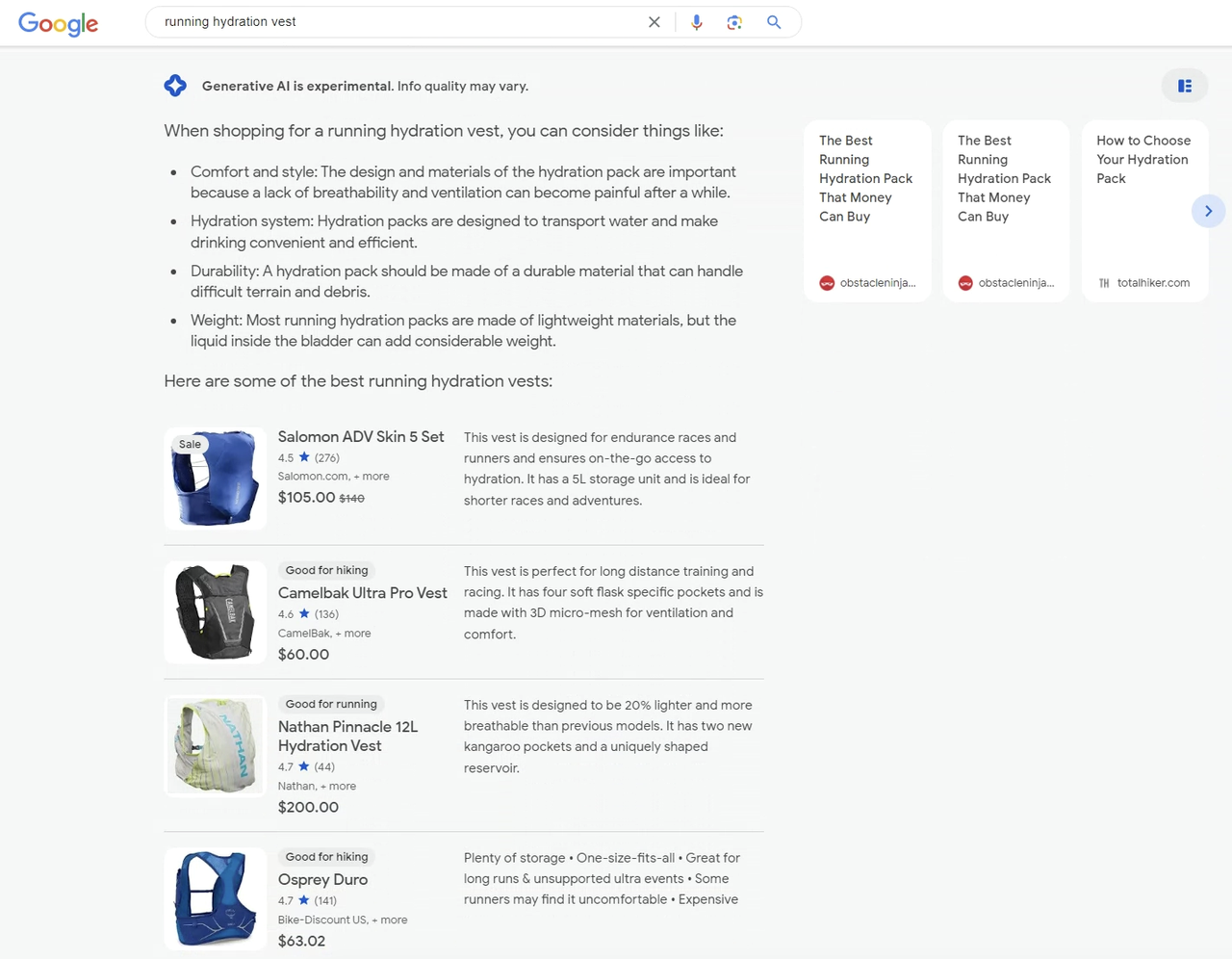Submit search with magnifier icon
Screen dimensions: 1232x959
pos(774,22)
